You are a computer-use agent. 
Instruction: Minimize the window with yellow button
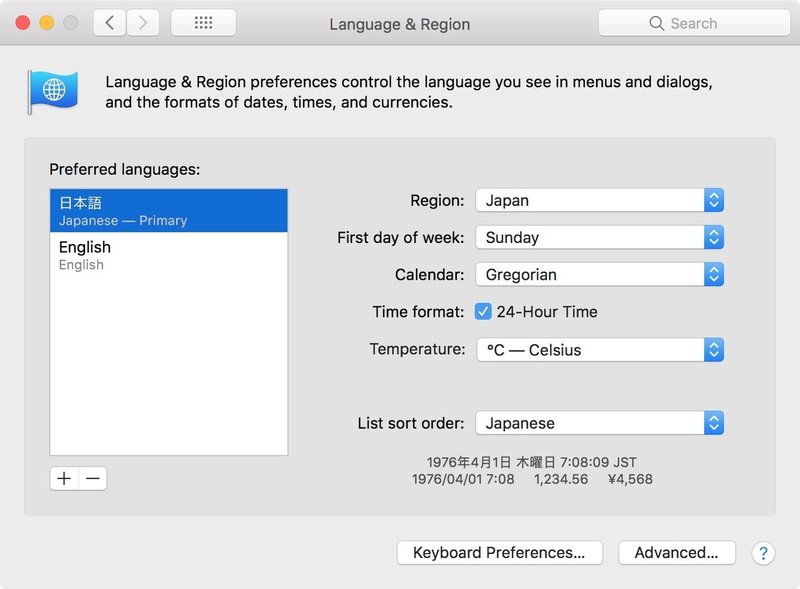(x=46, y=23)
